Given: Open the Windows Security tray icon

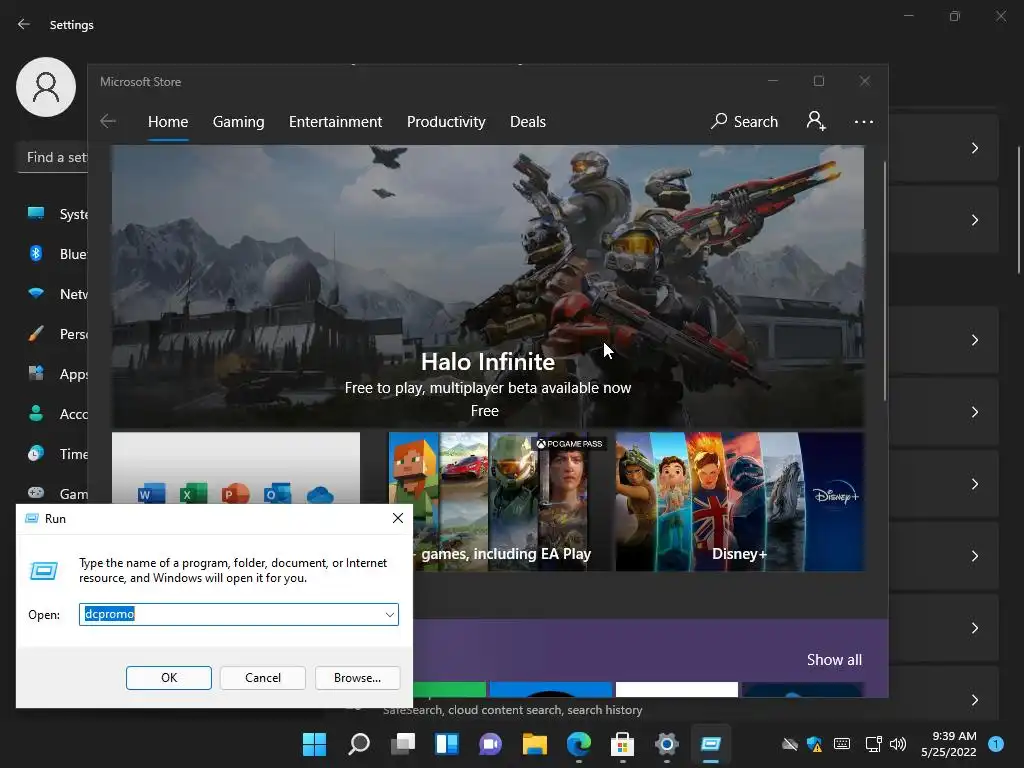Looking at the screenshot, I should 814,744.
